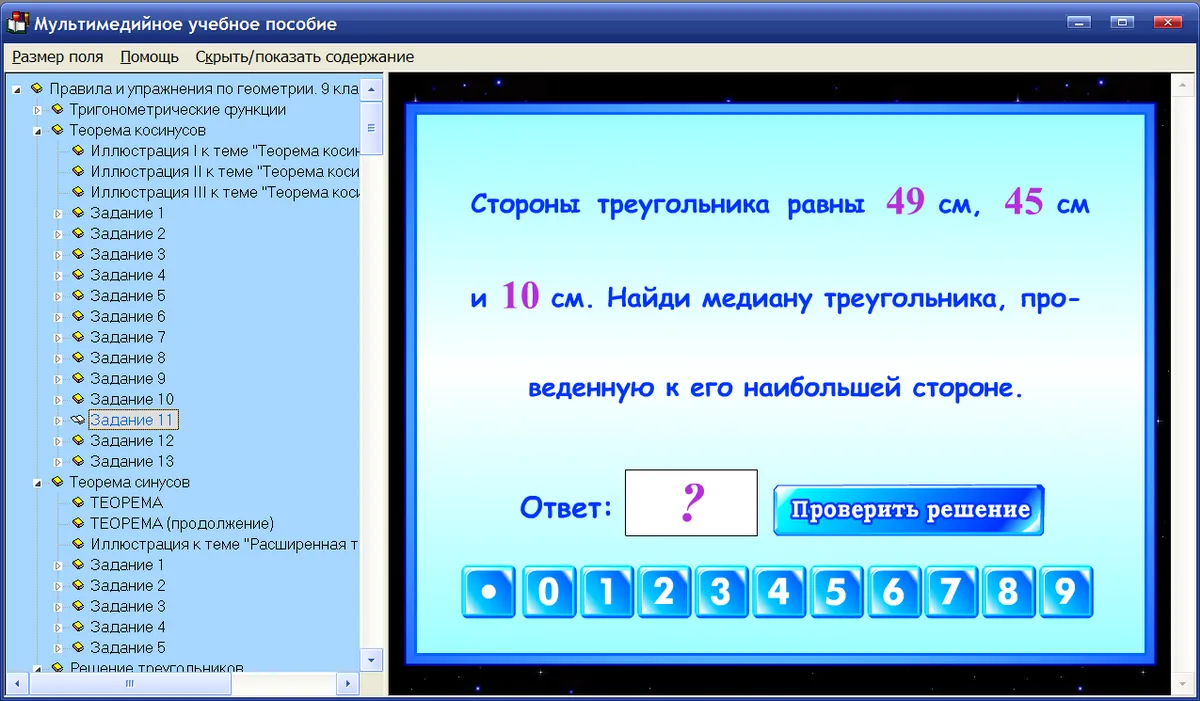Tap the decimal point key on the keypad

(x=489, y=592)
